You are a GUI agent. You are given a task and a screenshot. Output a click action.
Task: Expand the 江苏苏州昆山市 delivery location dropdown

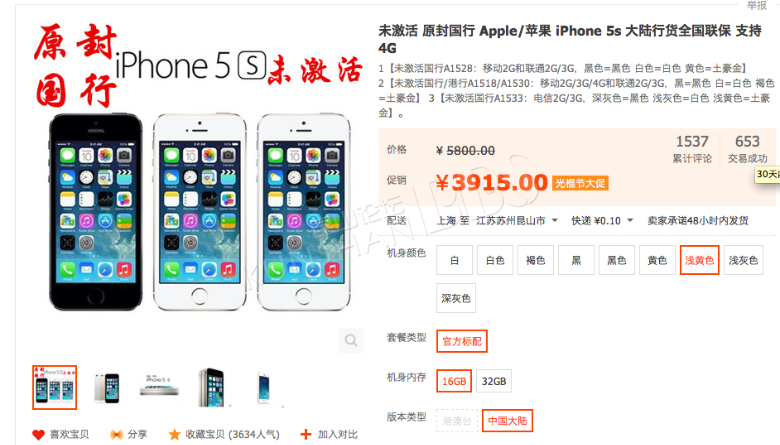click(517, 220)
